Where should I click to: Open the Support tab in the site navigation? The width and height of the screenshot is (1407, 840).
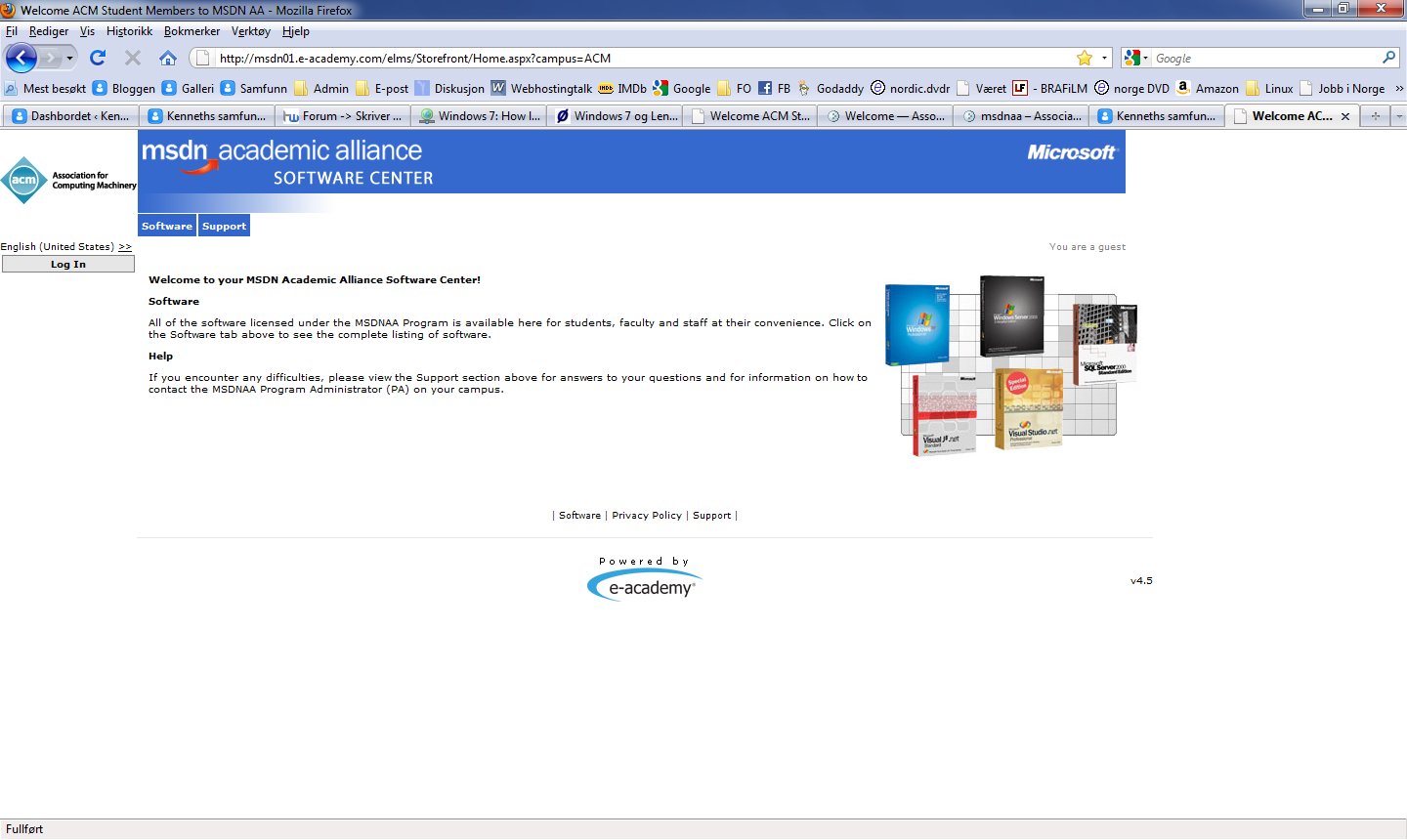click(x=224, y=226)
